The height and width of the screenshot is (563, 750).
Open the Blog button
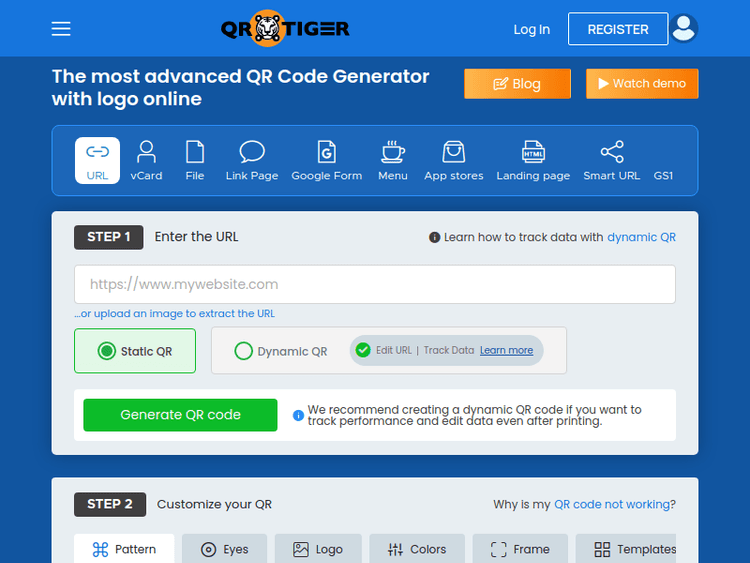click(517, 84)
